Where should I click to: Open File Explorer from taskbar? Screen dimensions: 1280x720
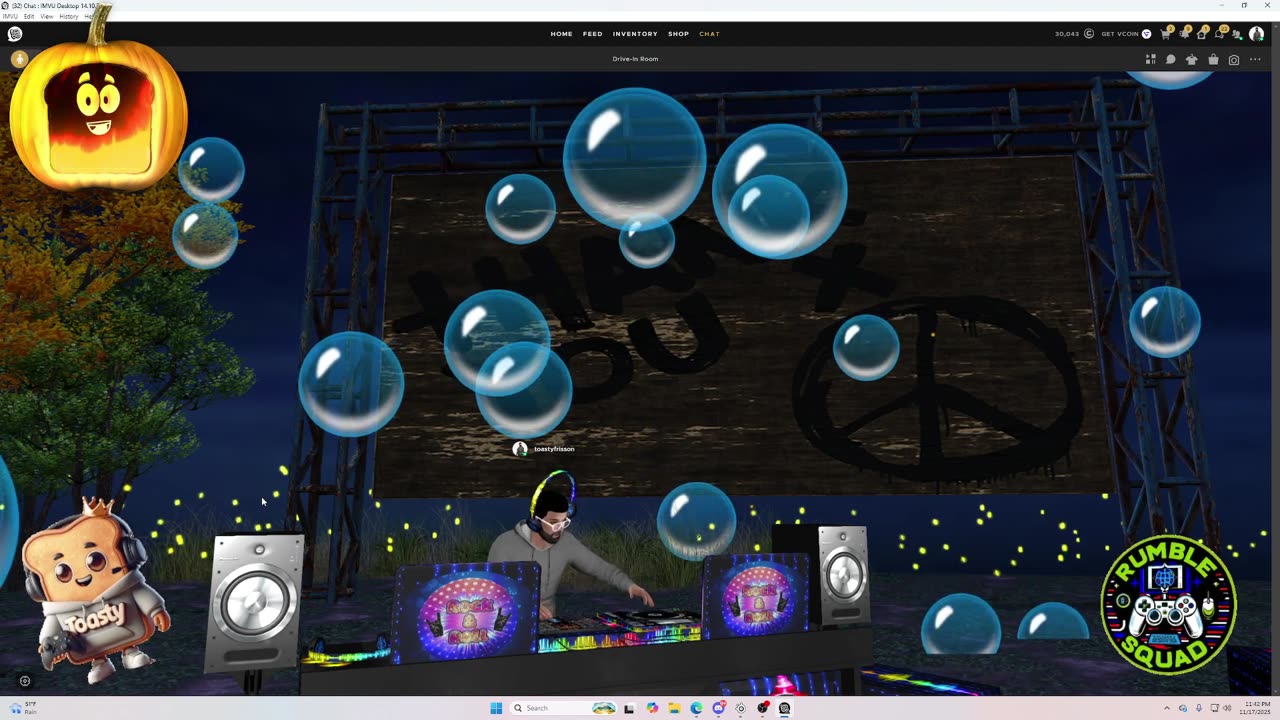674,708
